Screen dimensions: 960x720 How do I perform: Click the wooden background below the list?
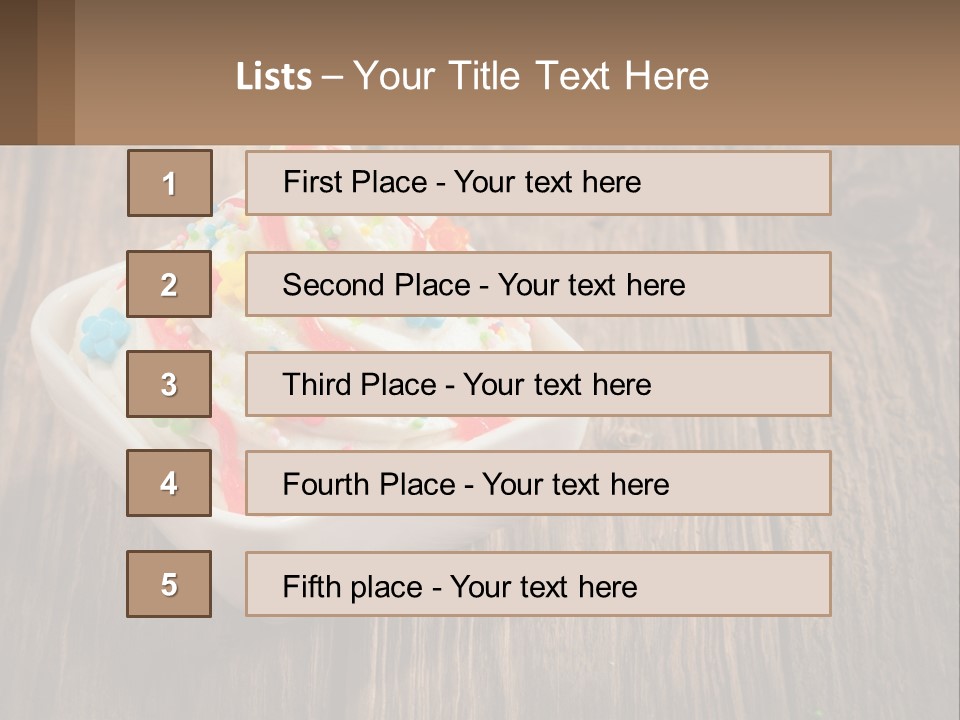(500, 670)
